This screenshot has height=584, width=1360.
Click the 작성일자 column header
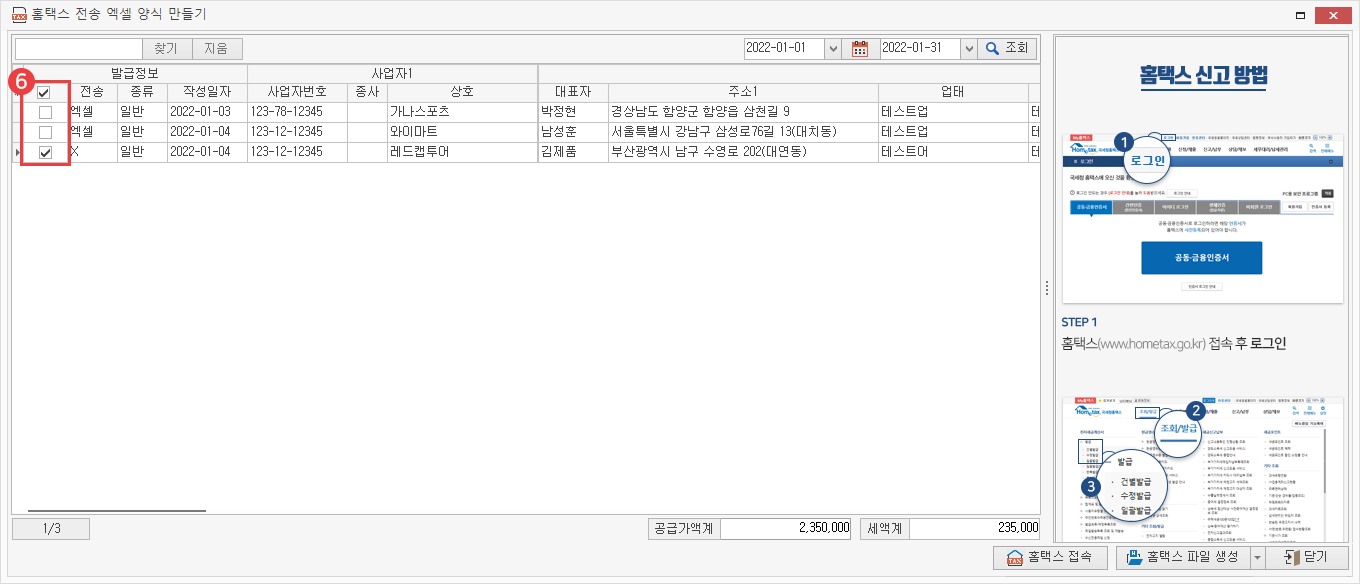click(x=206, y=92)
